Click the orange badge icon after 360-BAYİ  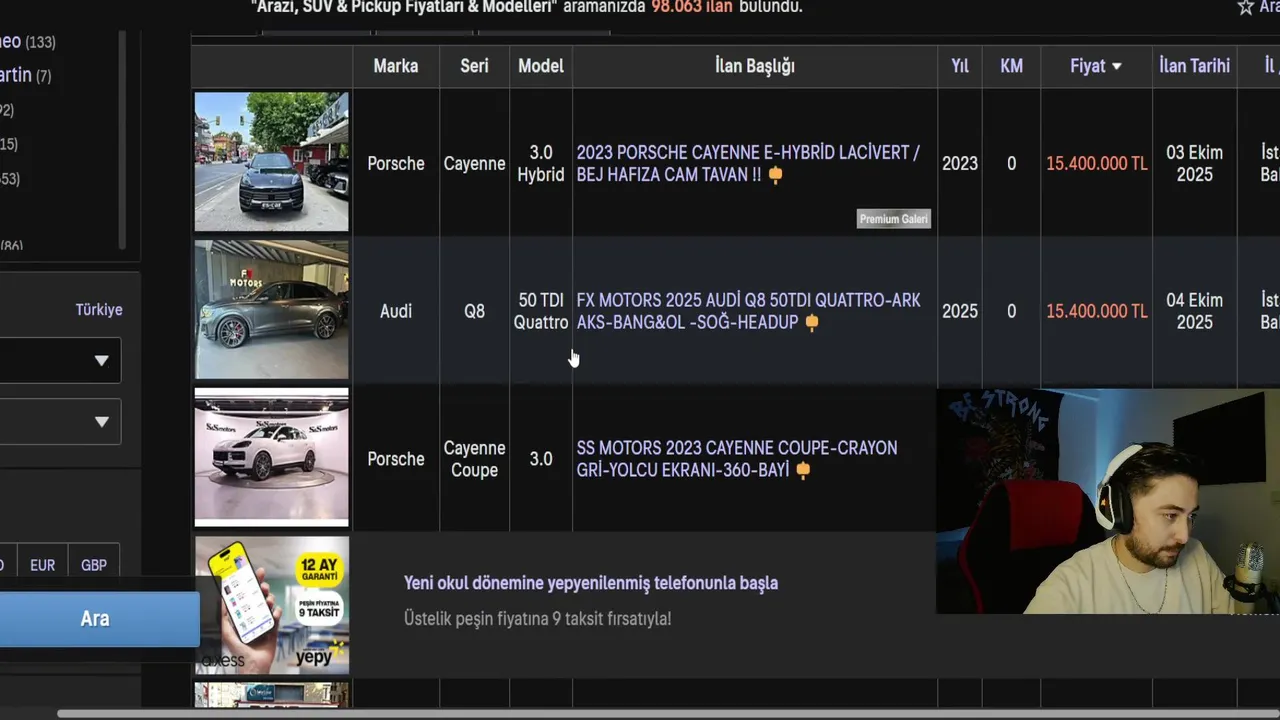803,470
